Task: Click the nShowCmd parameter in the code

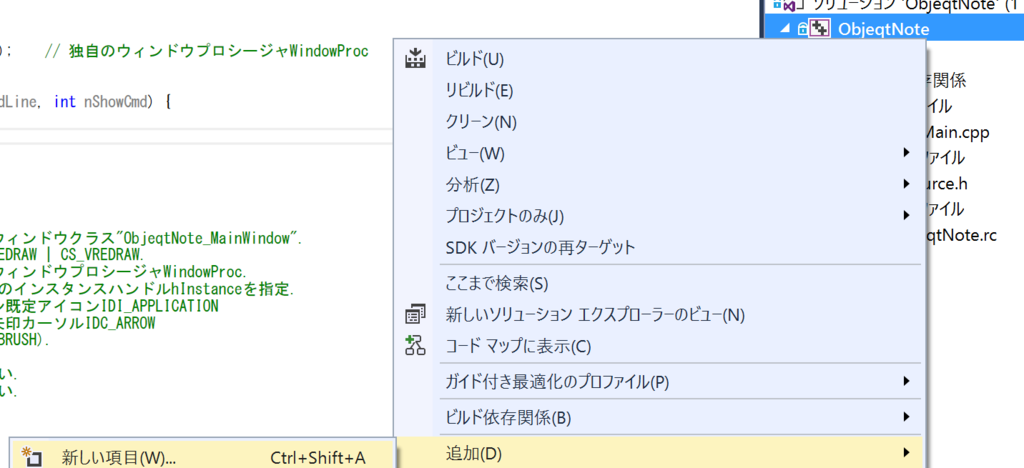Action: (118, 102)
